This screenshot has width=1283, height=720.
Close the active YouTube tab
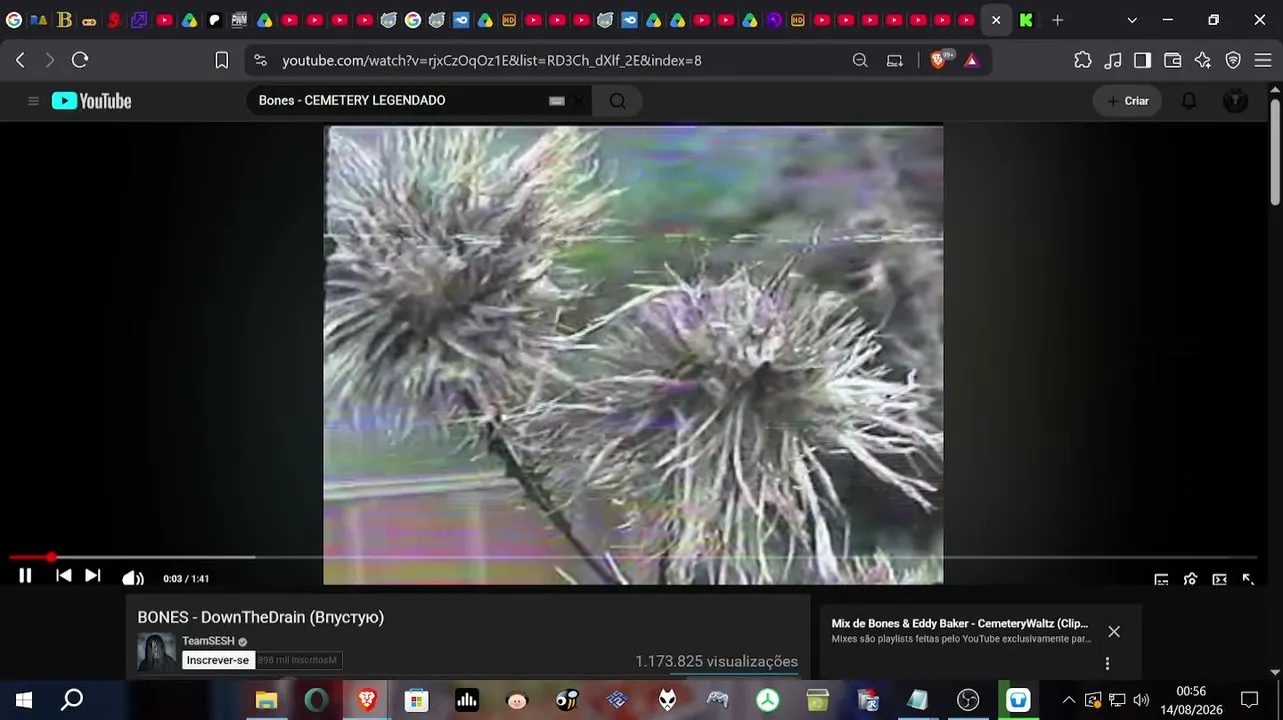click(996, 20)
